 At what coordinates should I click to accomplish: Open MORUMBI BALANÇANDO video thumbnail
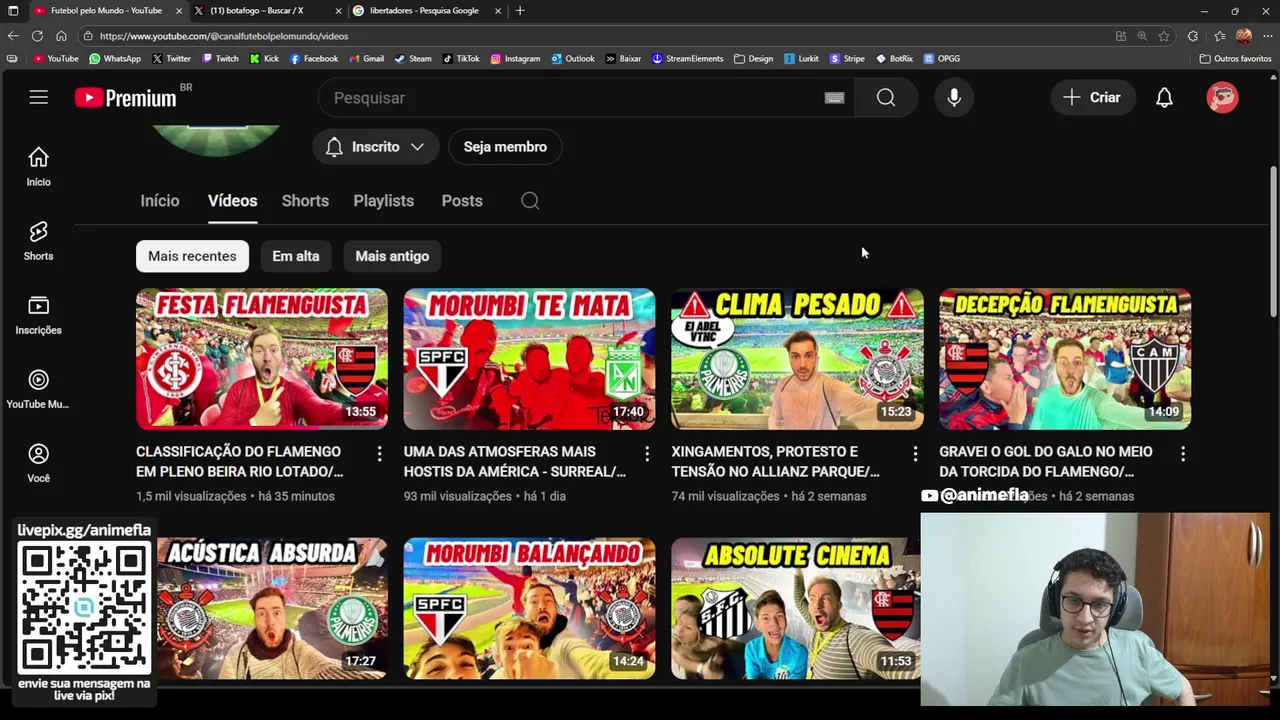pos(530,609)
